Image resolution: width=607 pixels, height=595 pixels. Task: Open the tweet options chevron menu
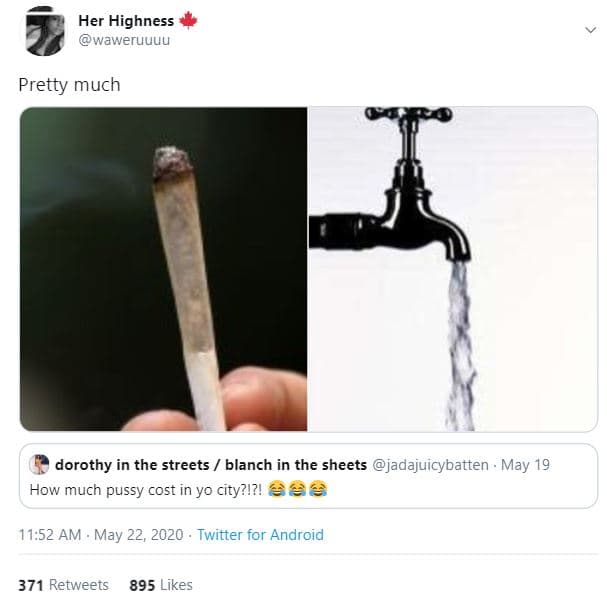click(x=590, y=30)
